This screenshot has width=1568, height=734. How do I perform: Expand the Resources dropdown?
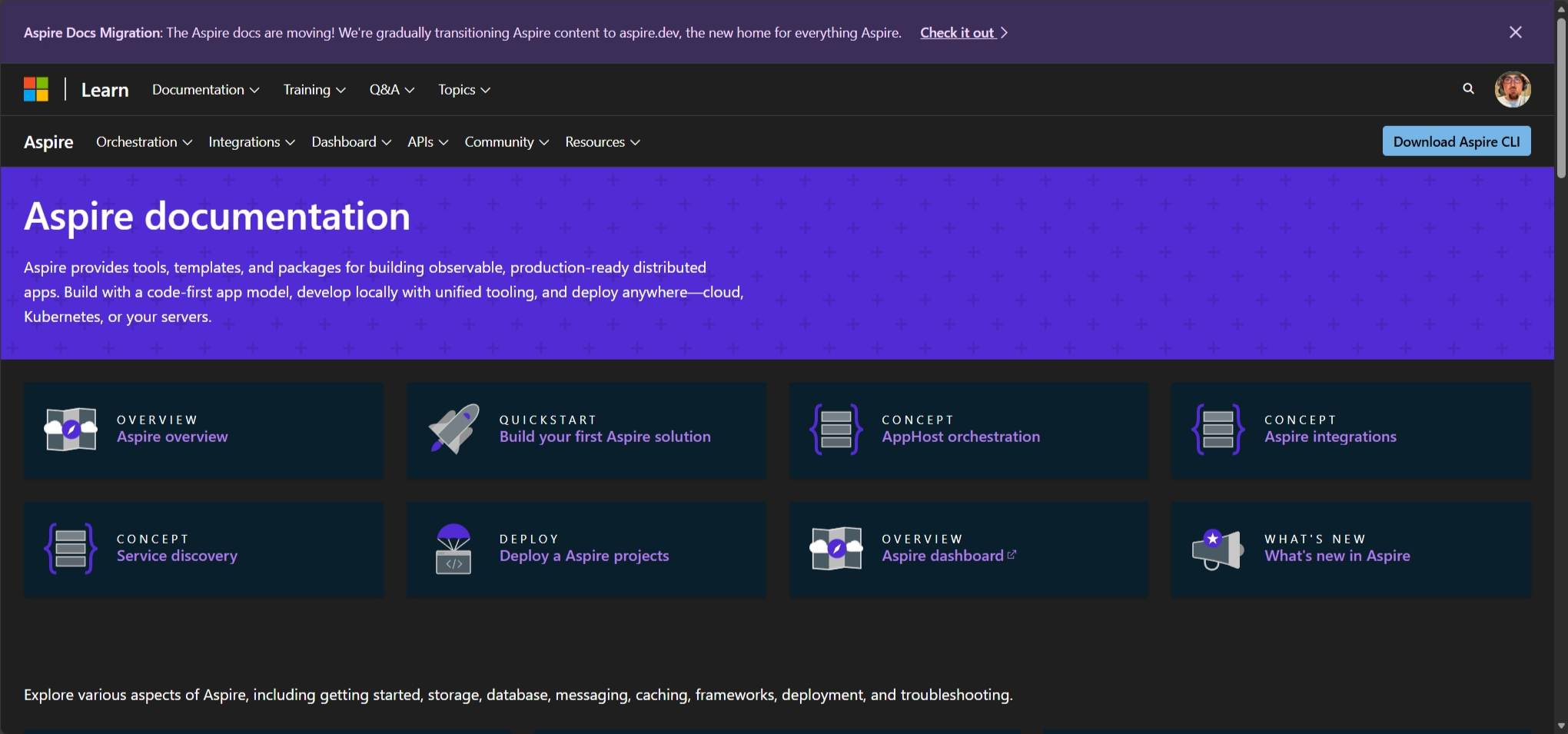tap(602, 141)
